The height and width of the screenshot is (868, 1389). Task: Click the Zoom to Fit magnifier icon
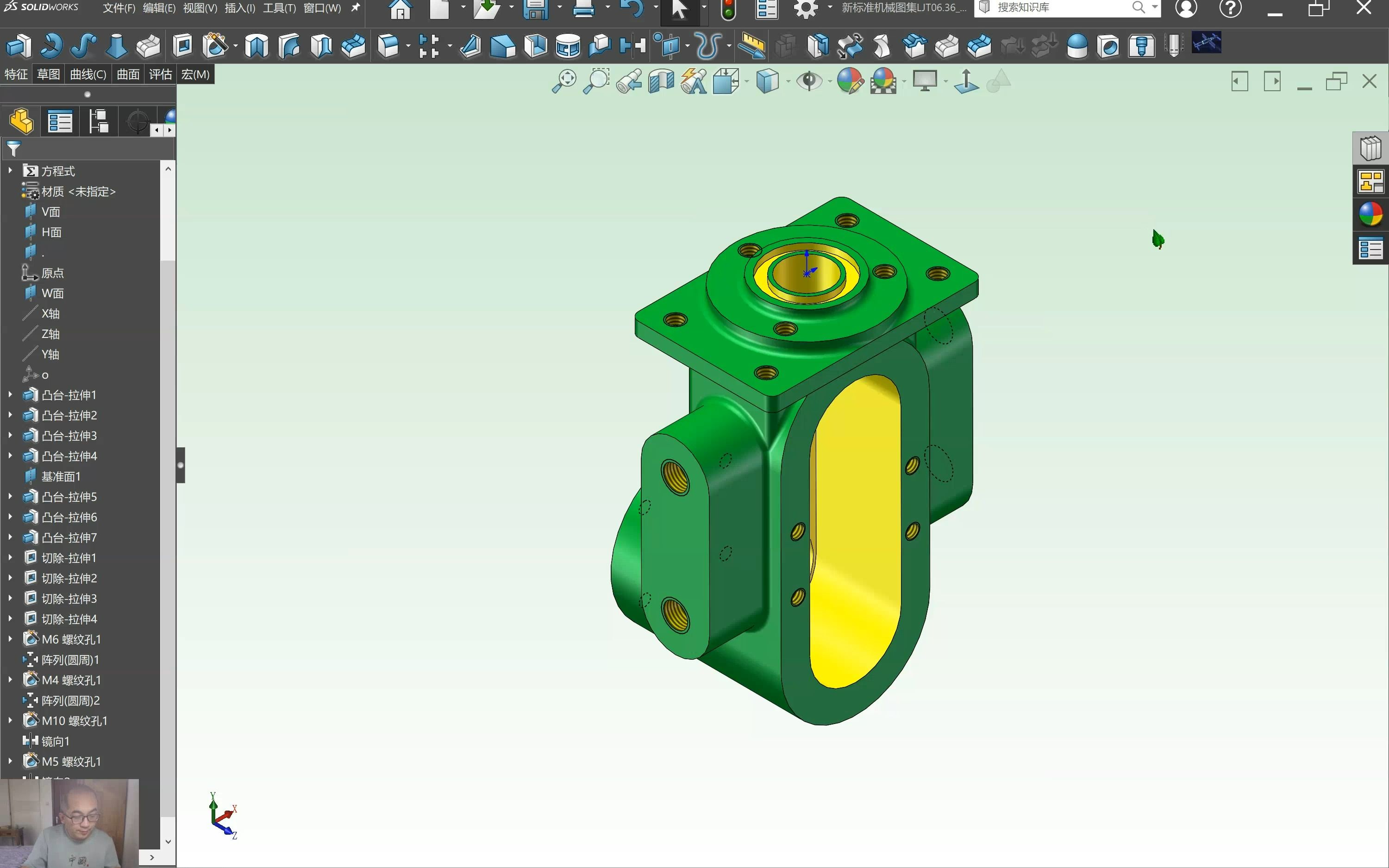point(563,81)
